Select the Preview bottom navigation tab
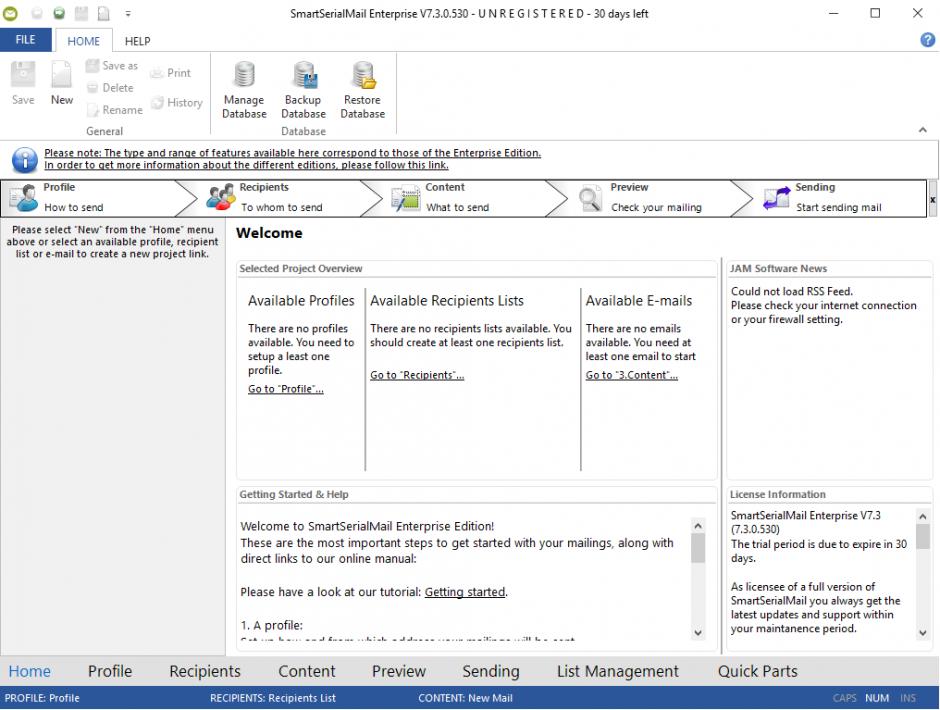Screen dimensions: 940x710 pos(399,672)
